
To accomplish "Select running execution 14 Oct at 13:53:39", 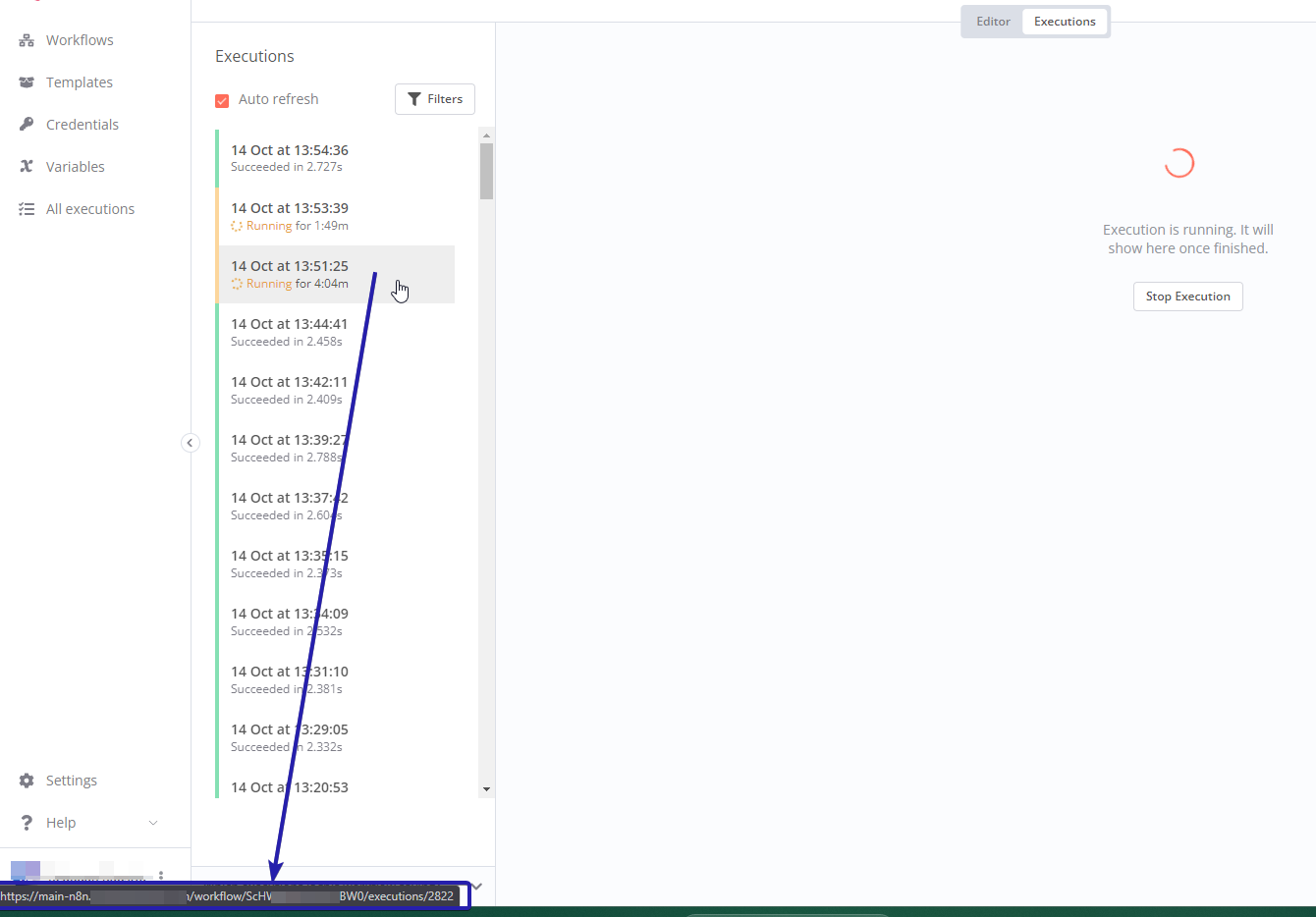I will (335, 216).
